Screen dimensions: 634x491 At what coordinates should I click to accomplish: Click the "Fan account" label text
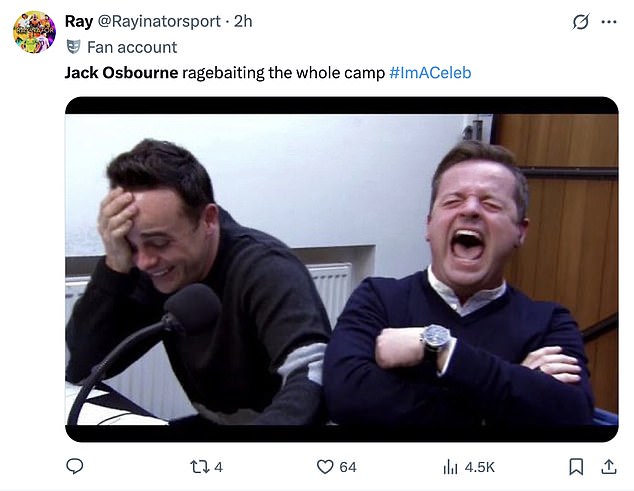point(132,47)
